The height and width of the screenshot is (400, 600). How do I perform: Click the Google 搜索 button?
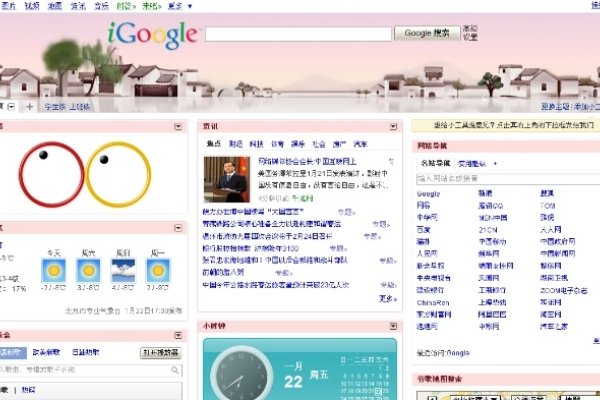(427, 33)
